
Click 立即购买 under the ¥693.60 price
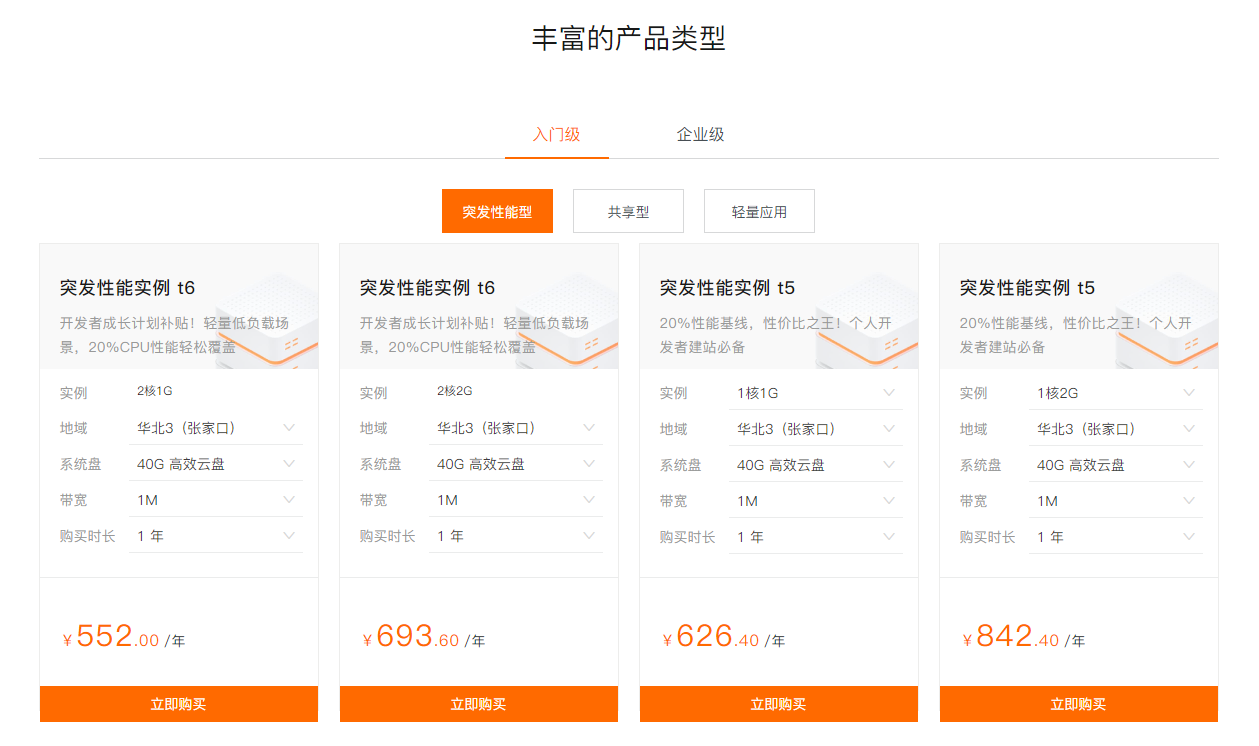click(479, 704)
